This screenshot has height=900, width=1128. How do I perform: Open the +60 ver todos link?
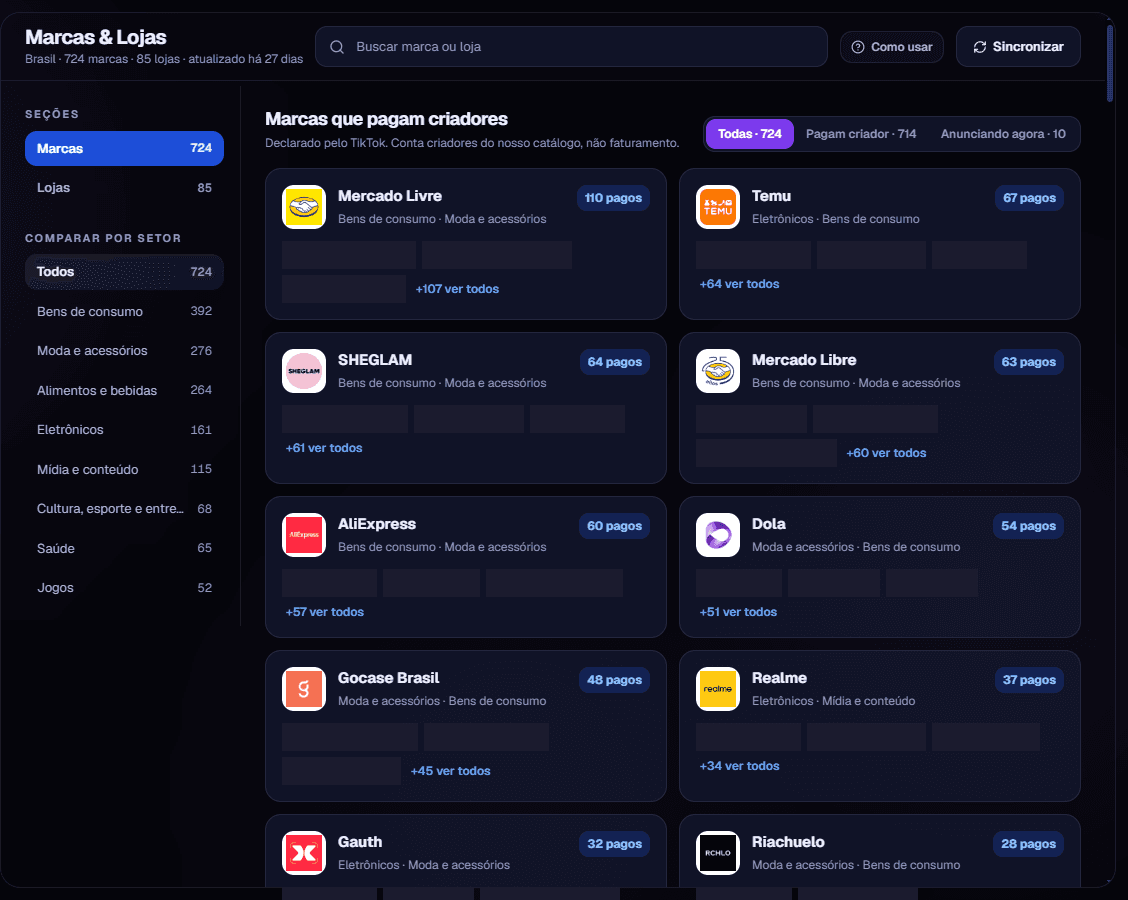click(x=886, y=453)
